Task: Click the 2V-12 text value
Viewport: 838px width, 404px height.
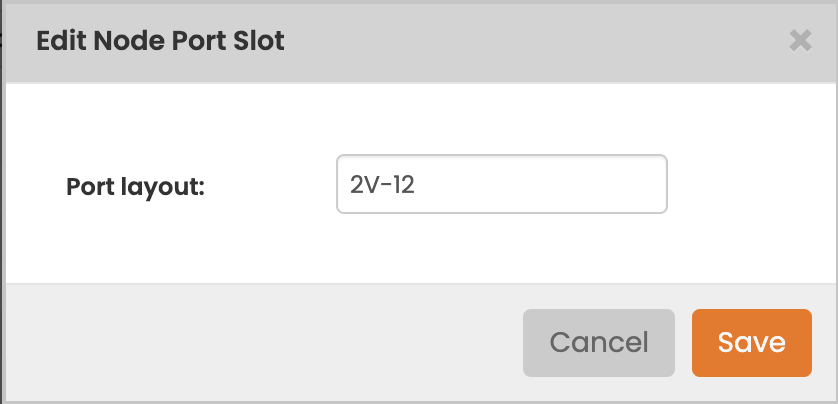Action: pyautogui.click(x=382, y=184)
